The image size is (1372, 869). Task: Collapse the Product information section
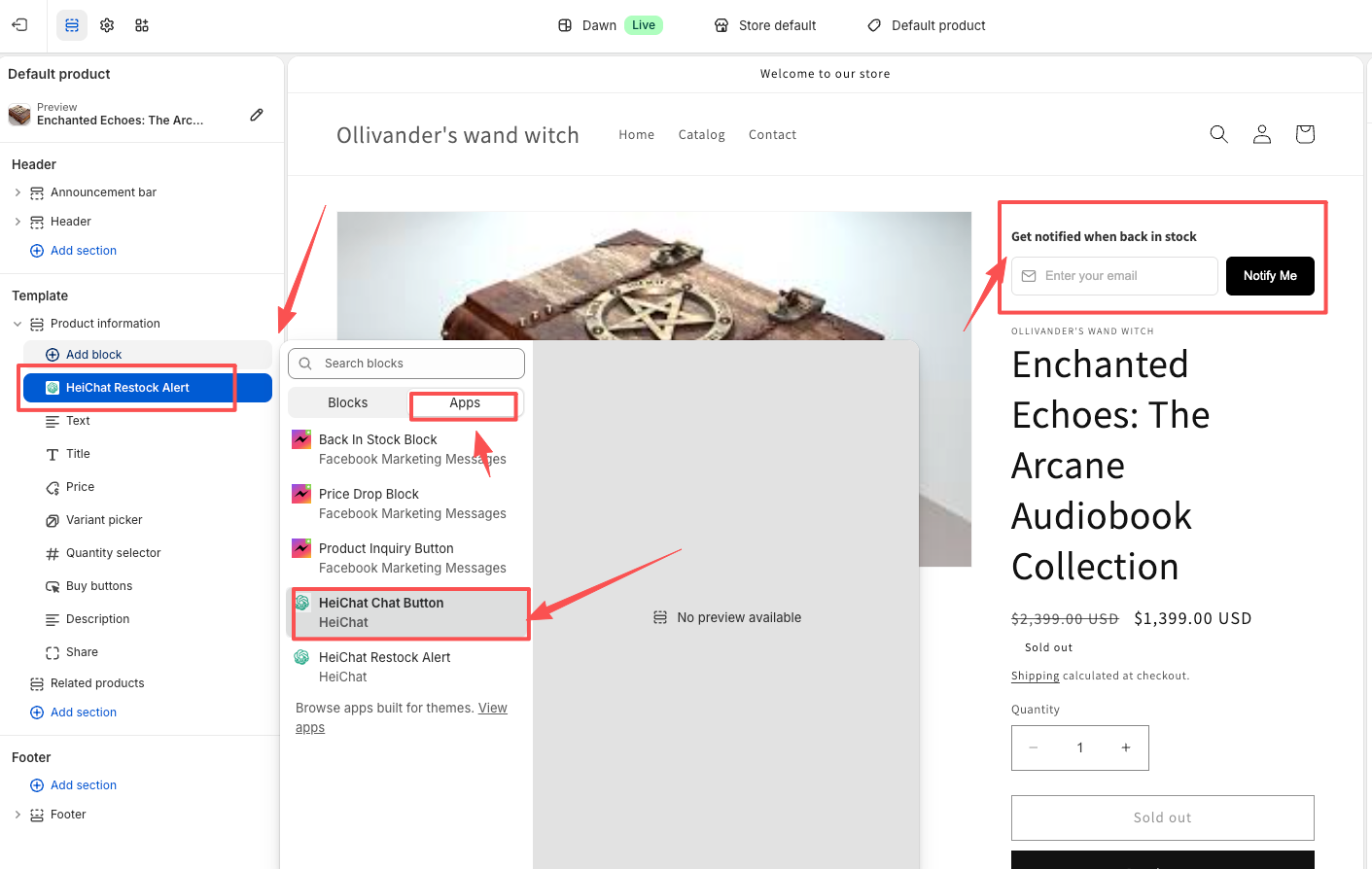[x=18, y=324]
